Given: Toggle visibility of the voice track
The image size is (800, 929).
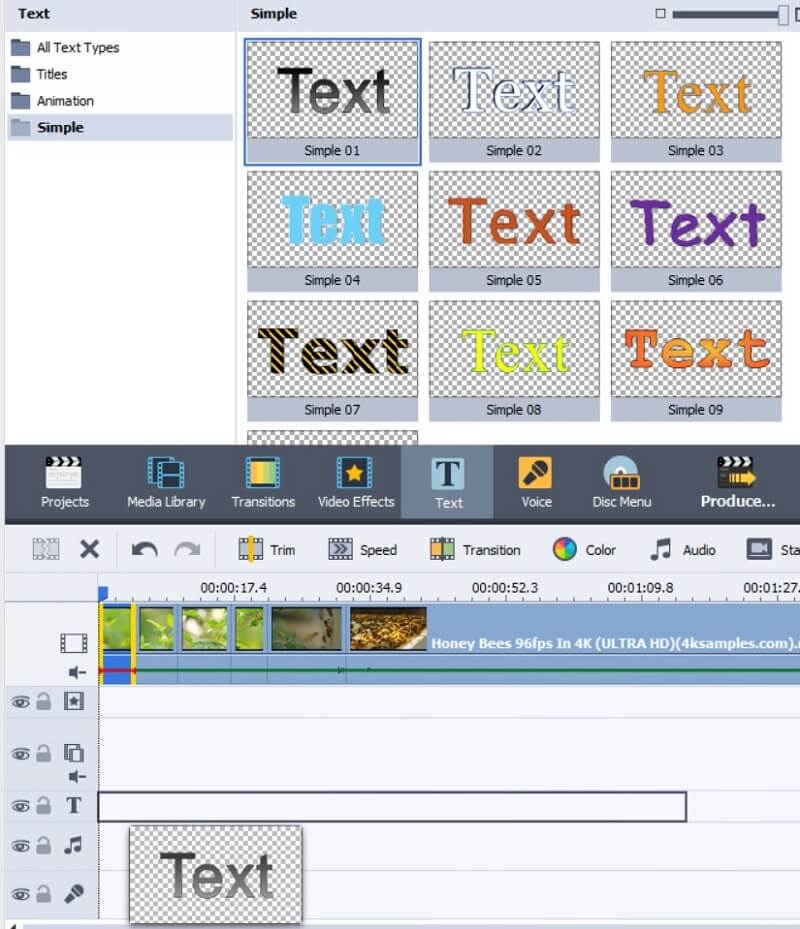Looking at the screenshot, I should (20, 894).
